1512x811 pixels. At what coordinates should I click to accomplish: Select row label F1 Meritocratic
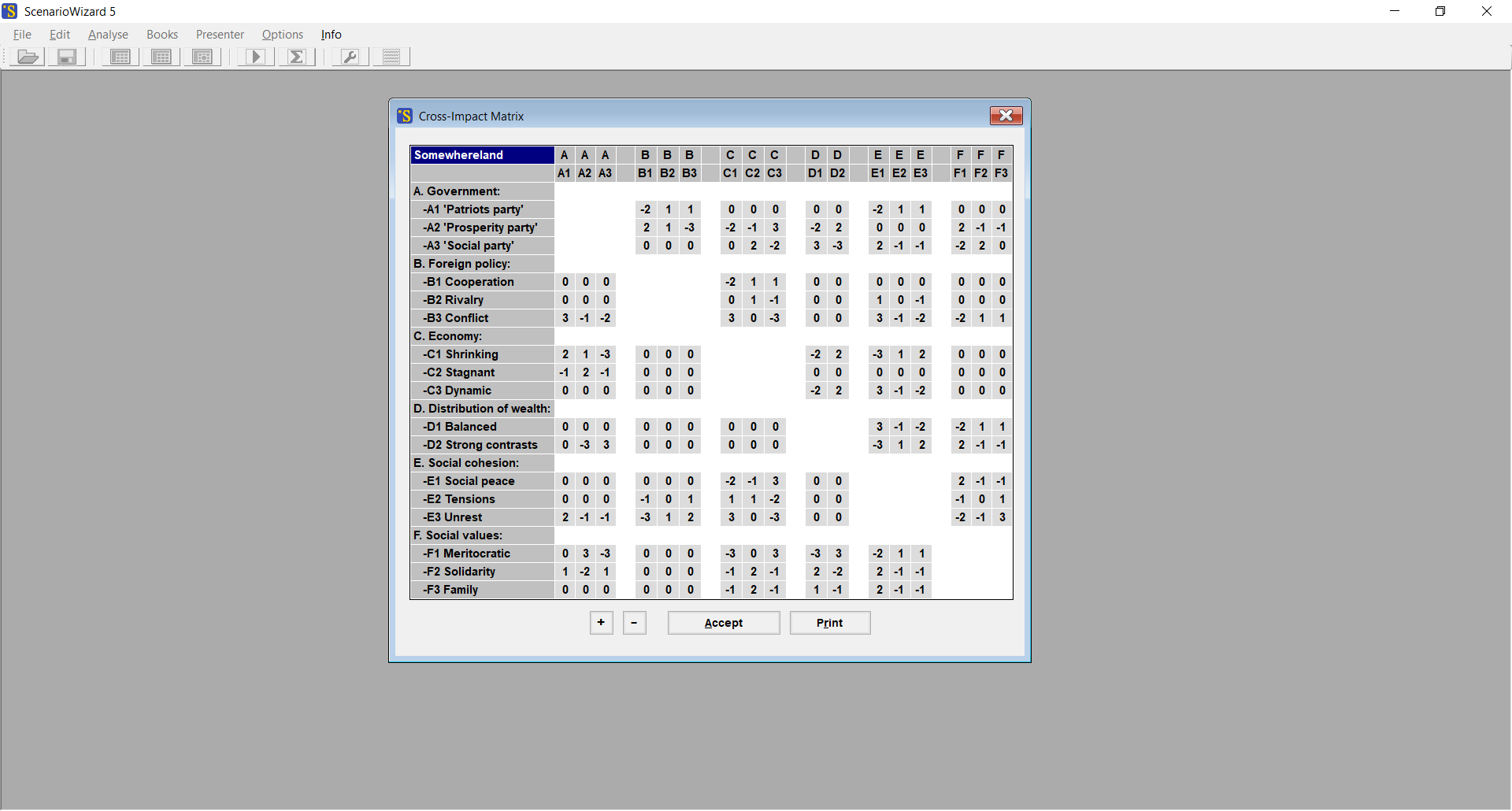point(482,554)
